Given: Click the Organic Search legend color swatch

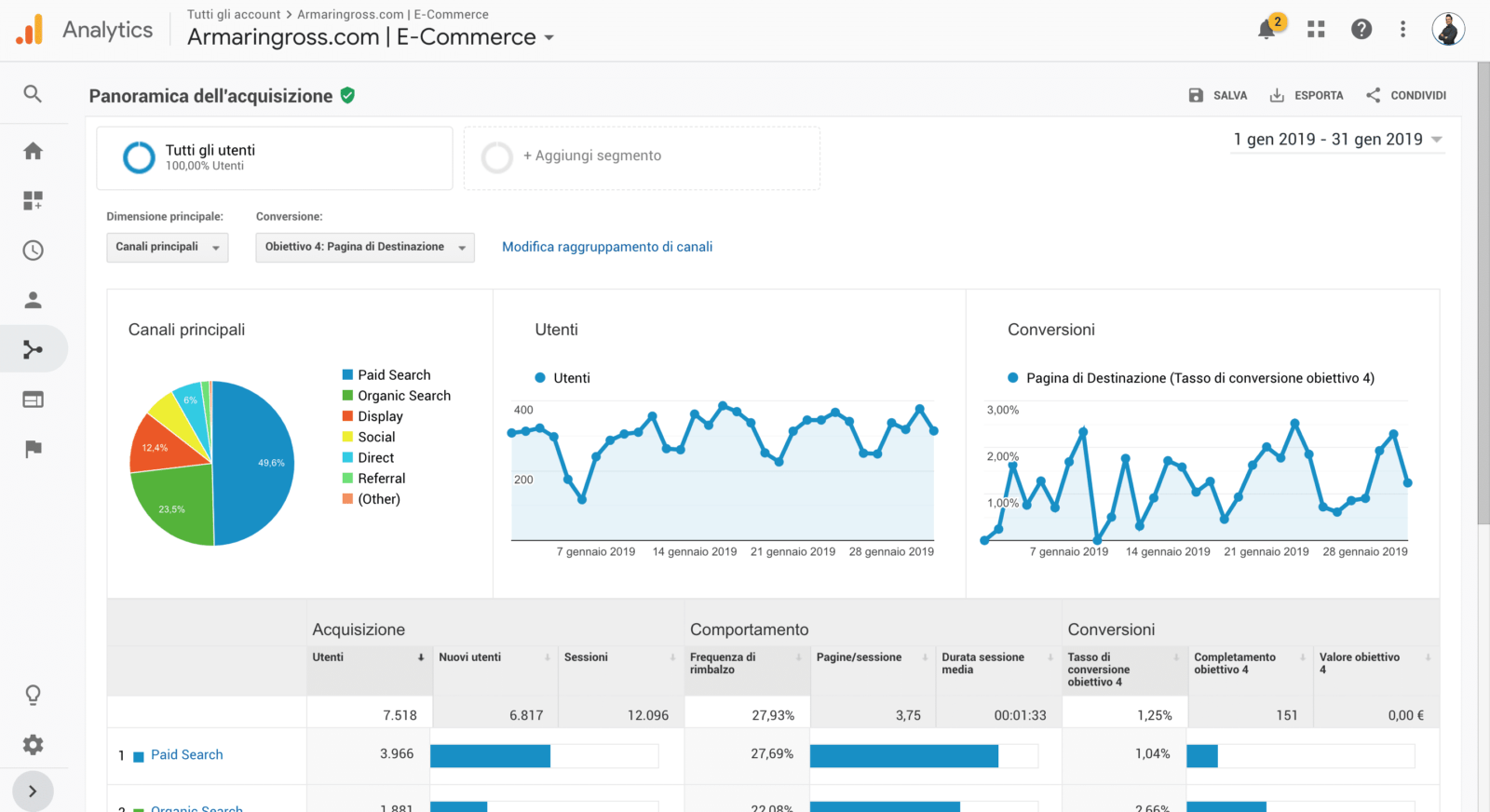Looking at the screenshot, I should pyautogui.click(x=347, y=396).
